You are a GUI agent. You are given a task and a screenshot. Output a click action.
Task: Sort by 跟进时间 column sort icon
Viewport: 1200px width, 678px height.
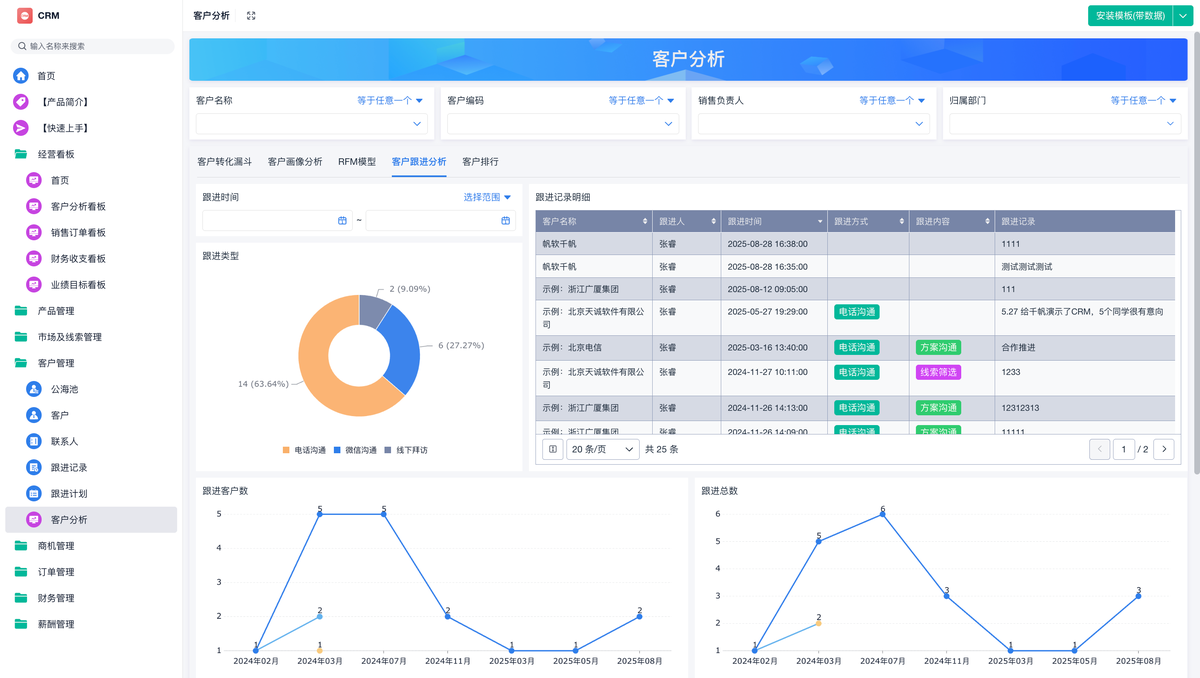point(820,221)
